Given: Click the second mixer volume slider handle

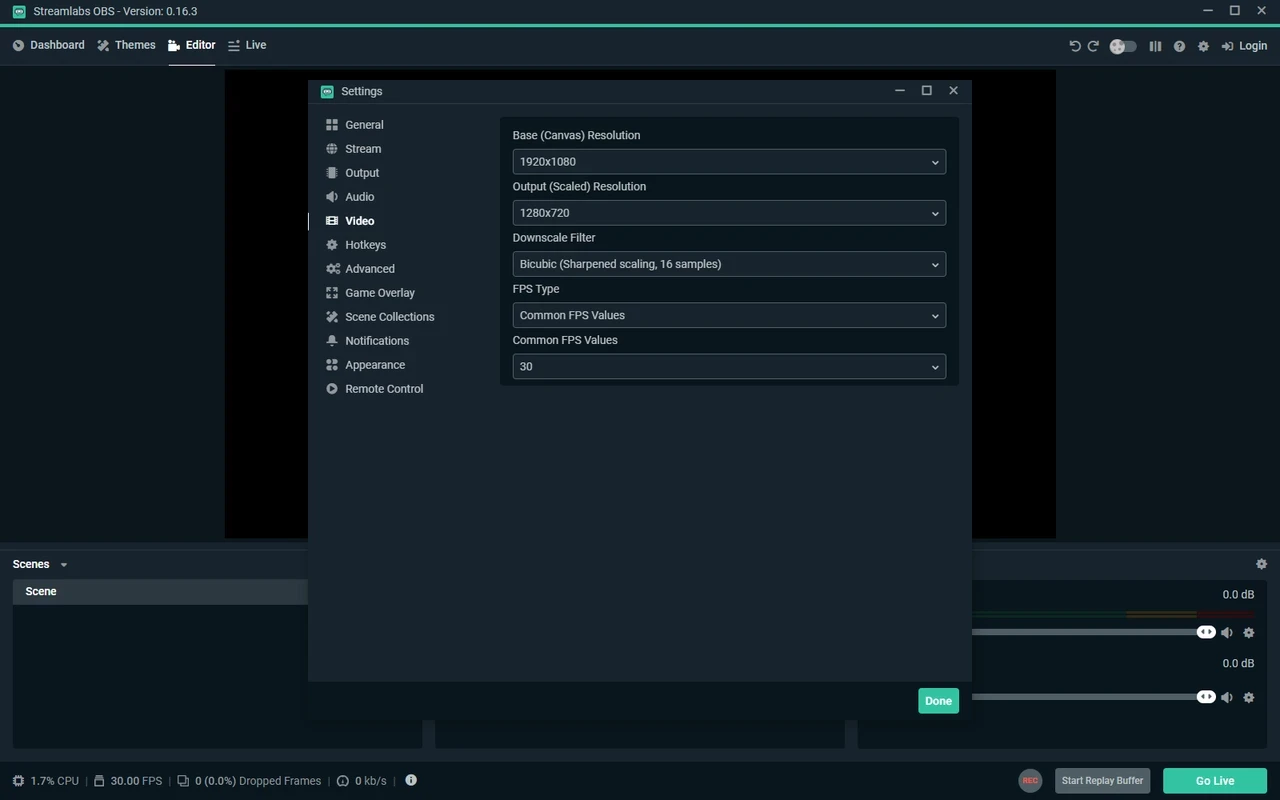Looking at the screenshot, I should tap(1206, 697).
